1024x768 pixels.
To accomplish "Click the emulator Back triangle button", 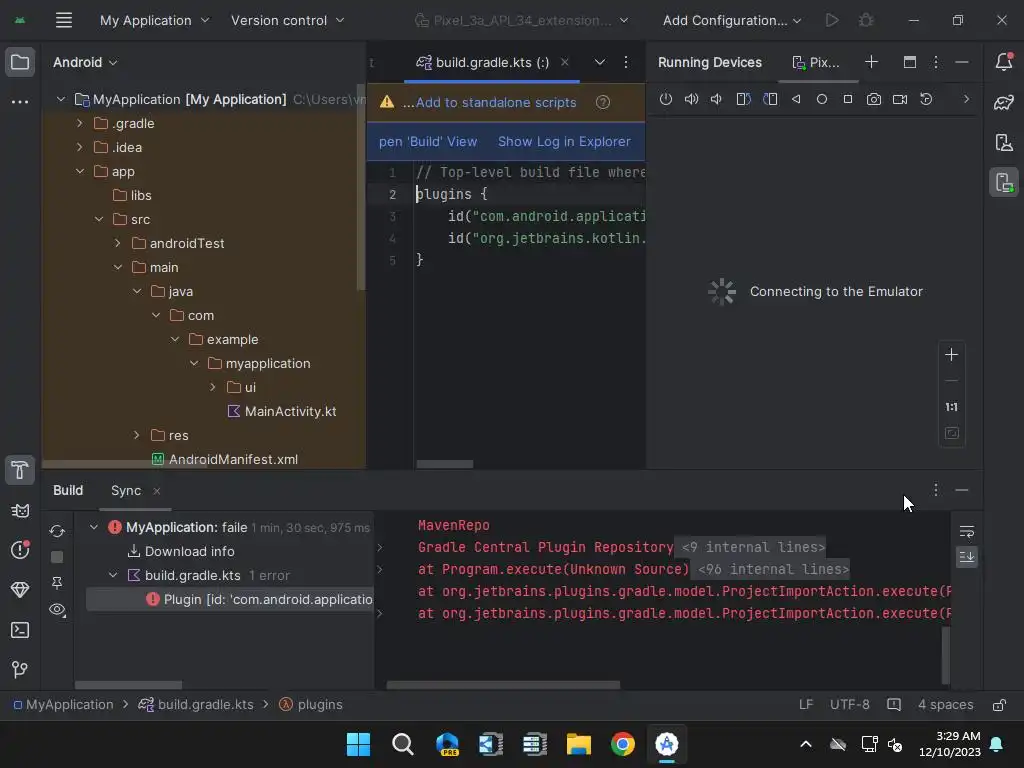I will [x=796, y=99].
